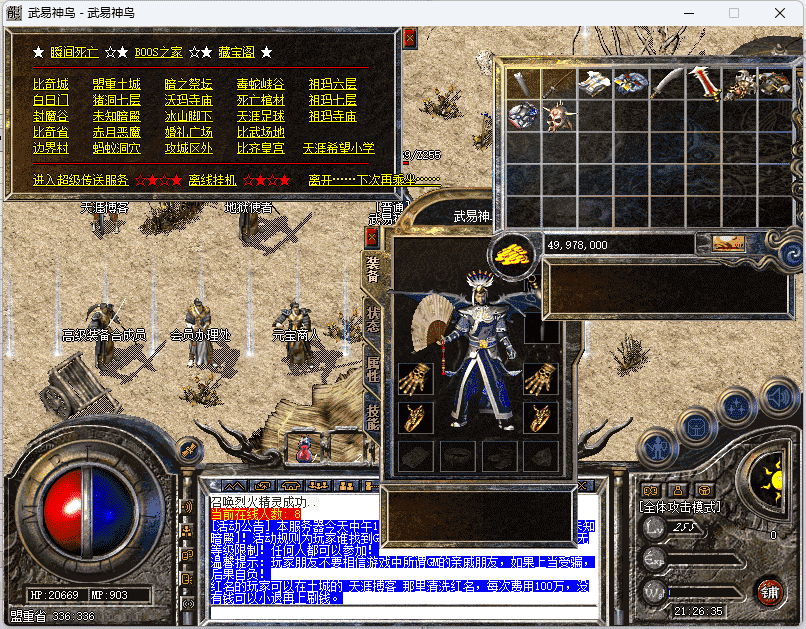Click the person mini icon above attack mode
806x629 pixels.
[678, 490]
